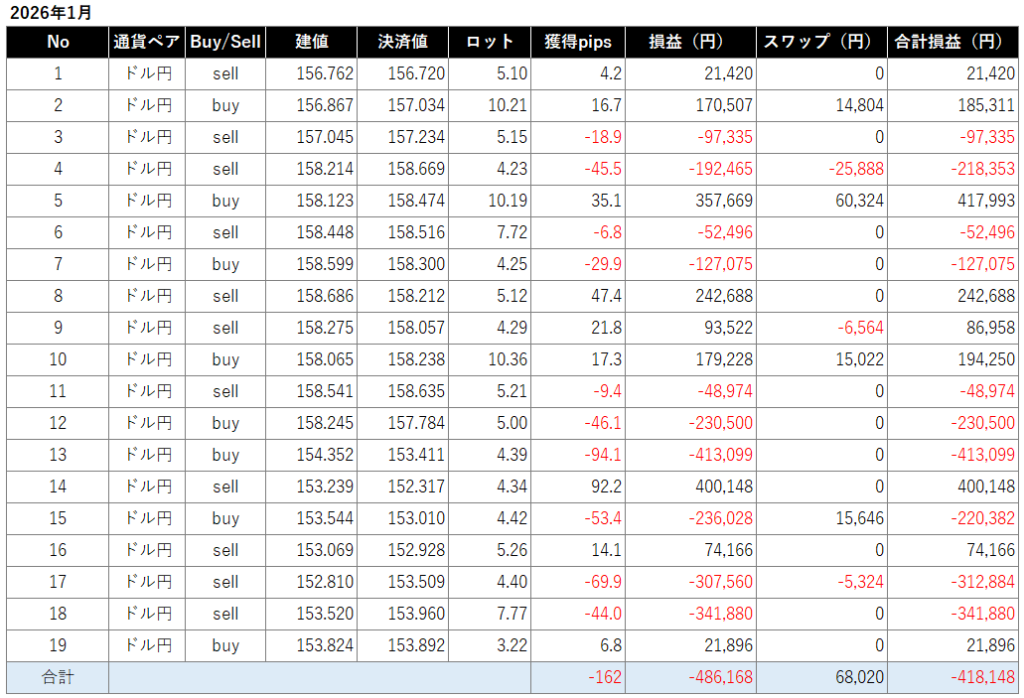Select the swap value -25,888 in row 4
This screenshot has height=698, width=1024.
tap(856, 169)
